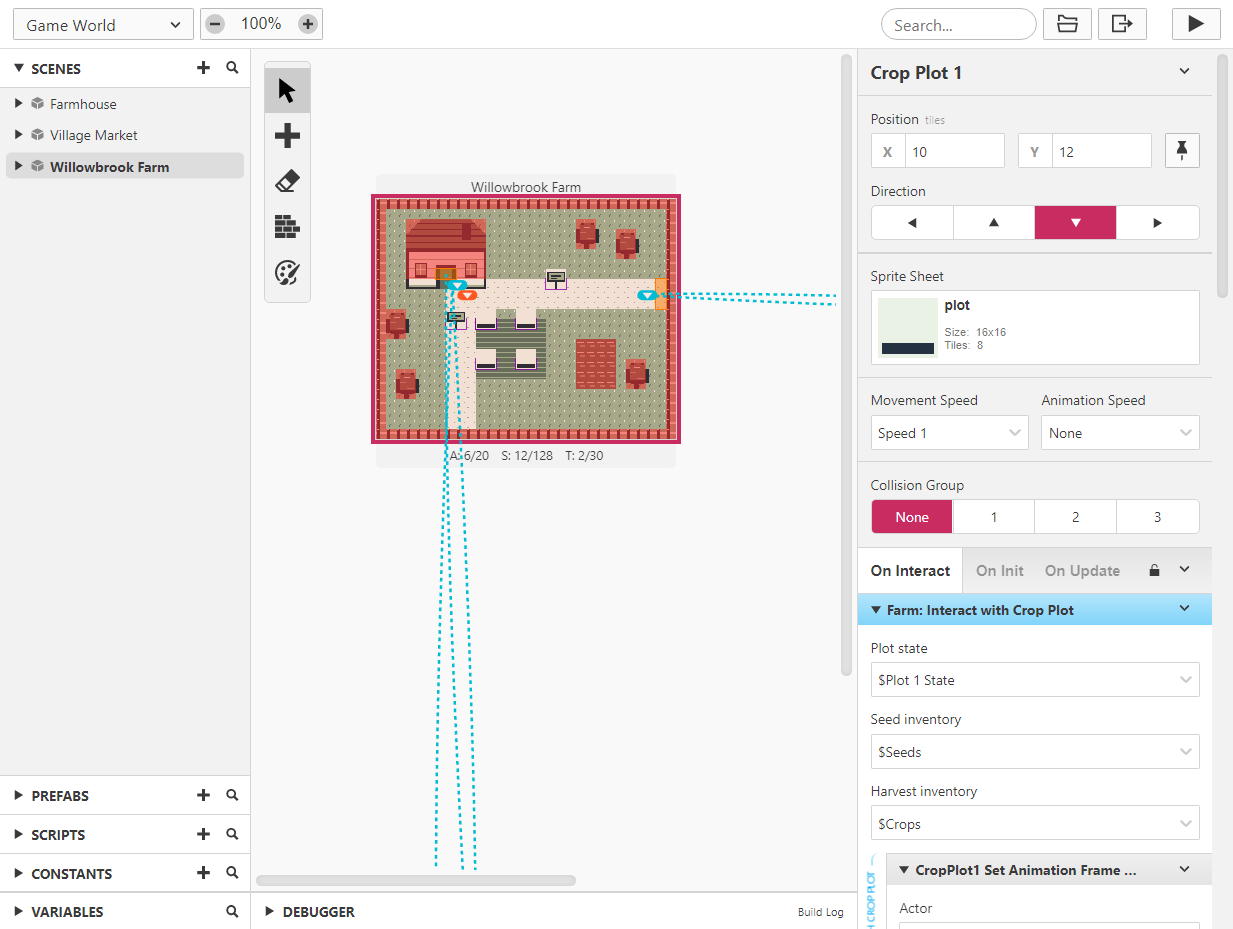This screenshot has height=929, width=1233.
Task: Select the pointer Select tool
Action: pyautogui.click(x=287, y=91)
